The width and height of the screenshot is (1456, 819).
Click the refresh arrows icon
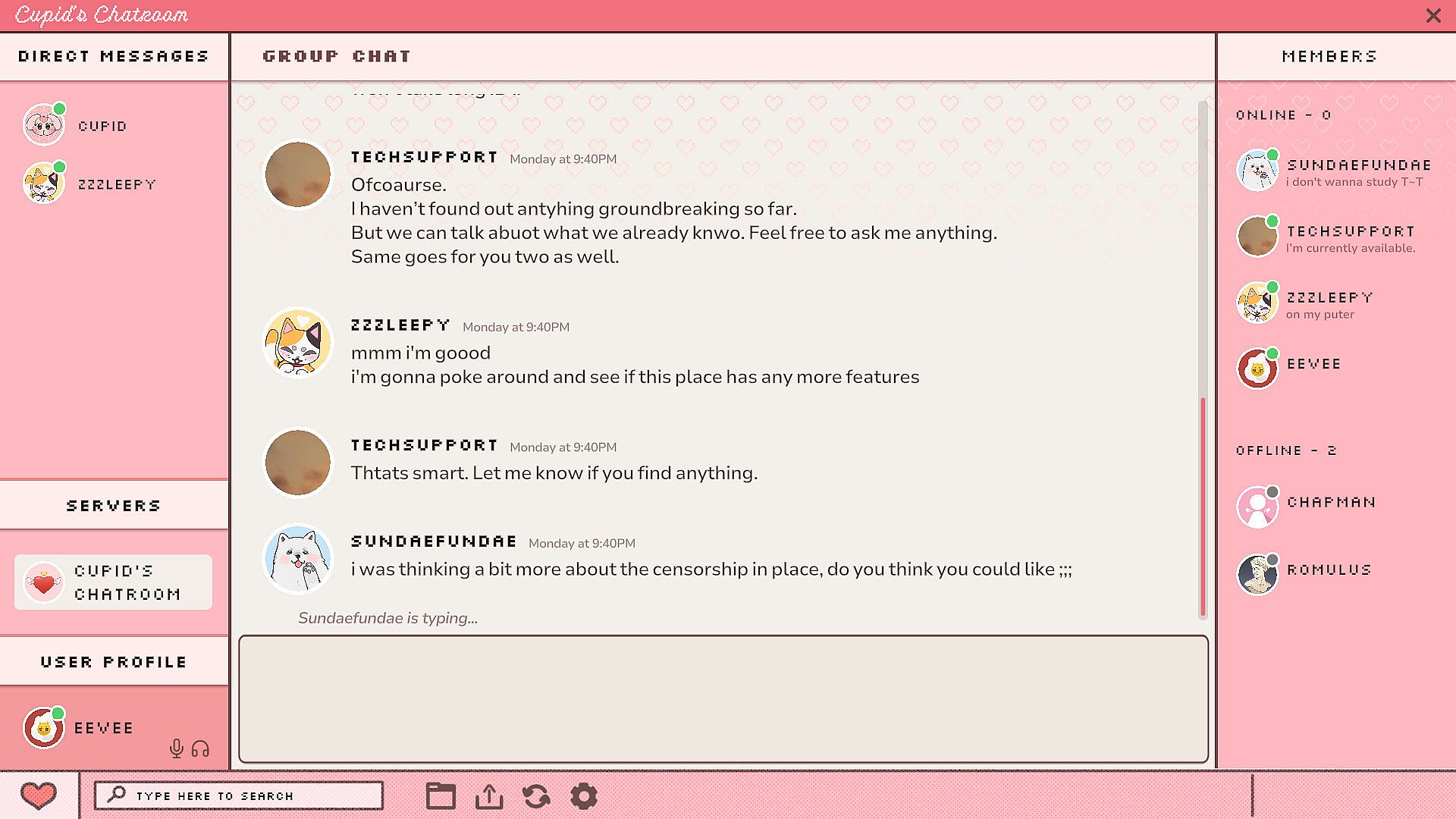point(536,796)
